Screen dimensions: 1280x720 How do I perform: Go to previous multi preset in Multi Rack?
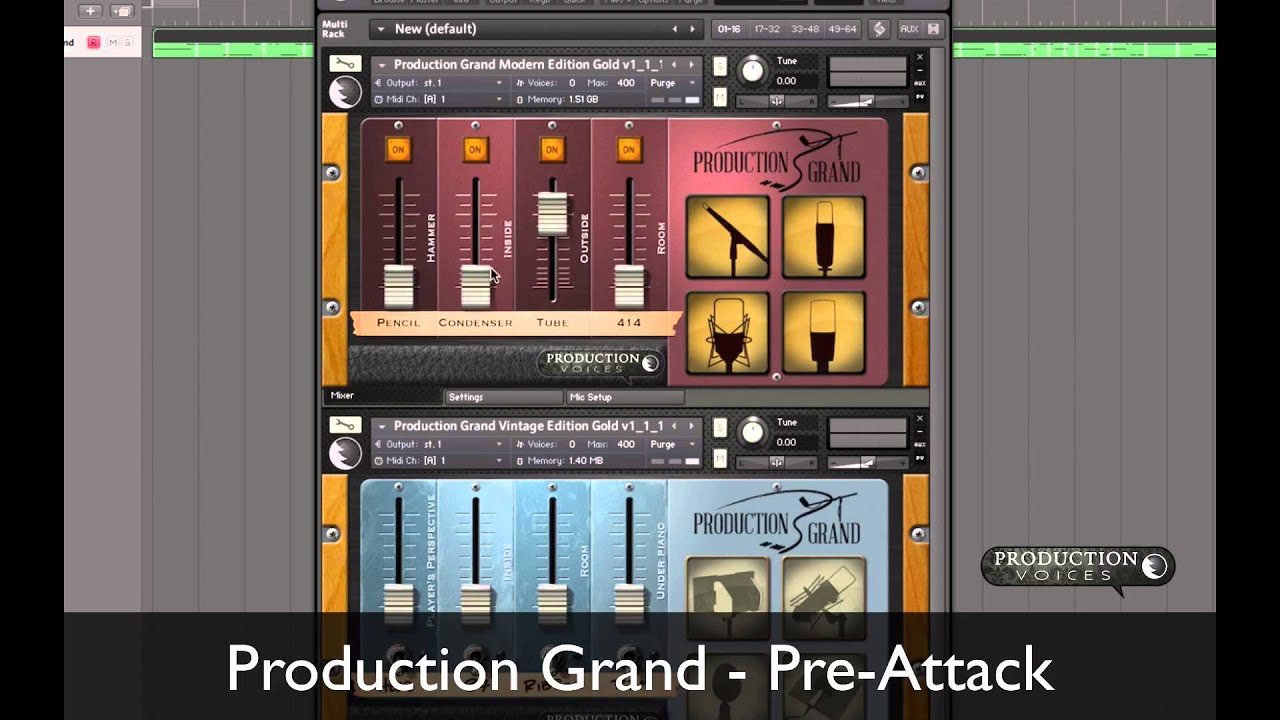coord(674,29)
